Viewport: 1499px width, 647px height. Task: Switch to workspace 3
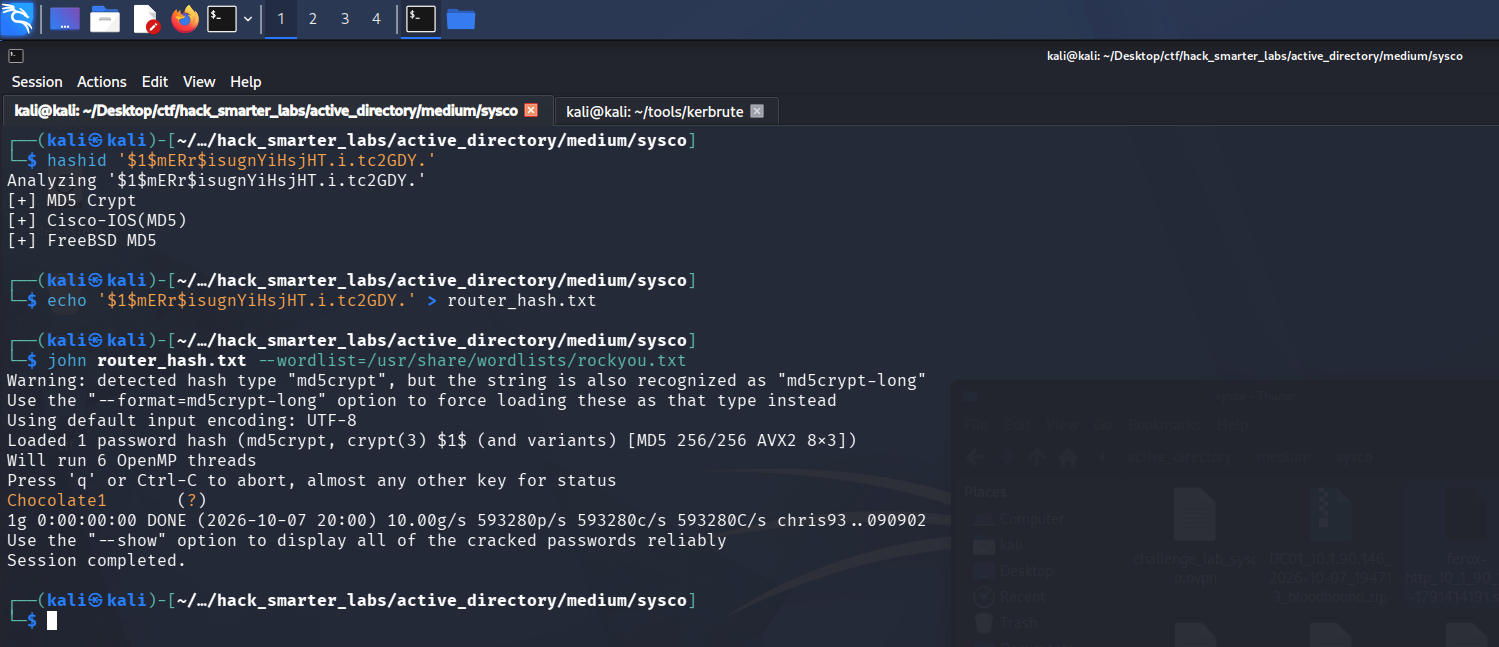pyautogui.click(x=345, y=19)
